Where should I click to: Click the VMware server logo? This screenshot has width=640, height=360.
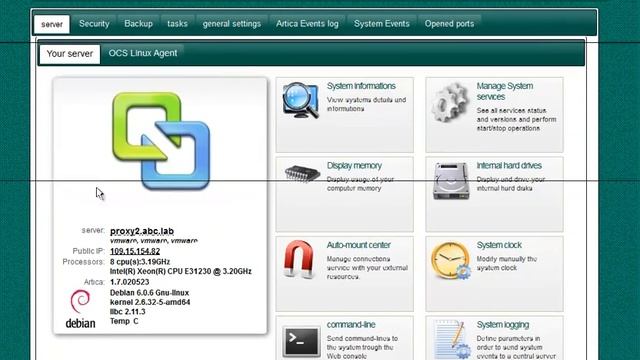pos(161,141)
